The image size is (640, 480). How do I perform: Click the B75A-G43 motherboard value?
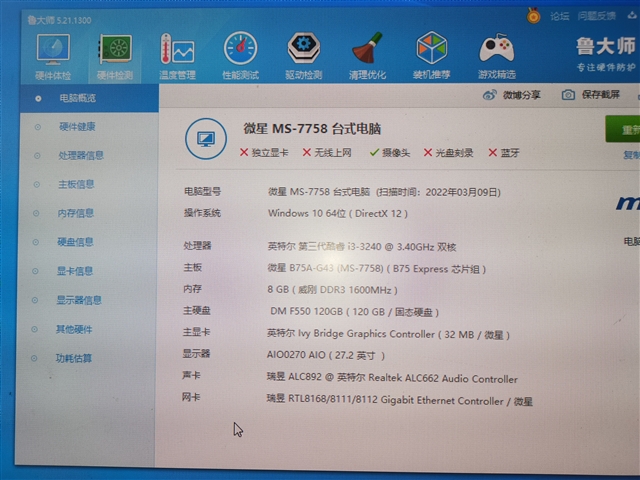tap(376, 269)
